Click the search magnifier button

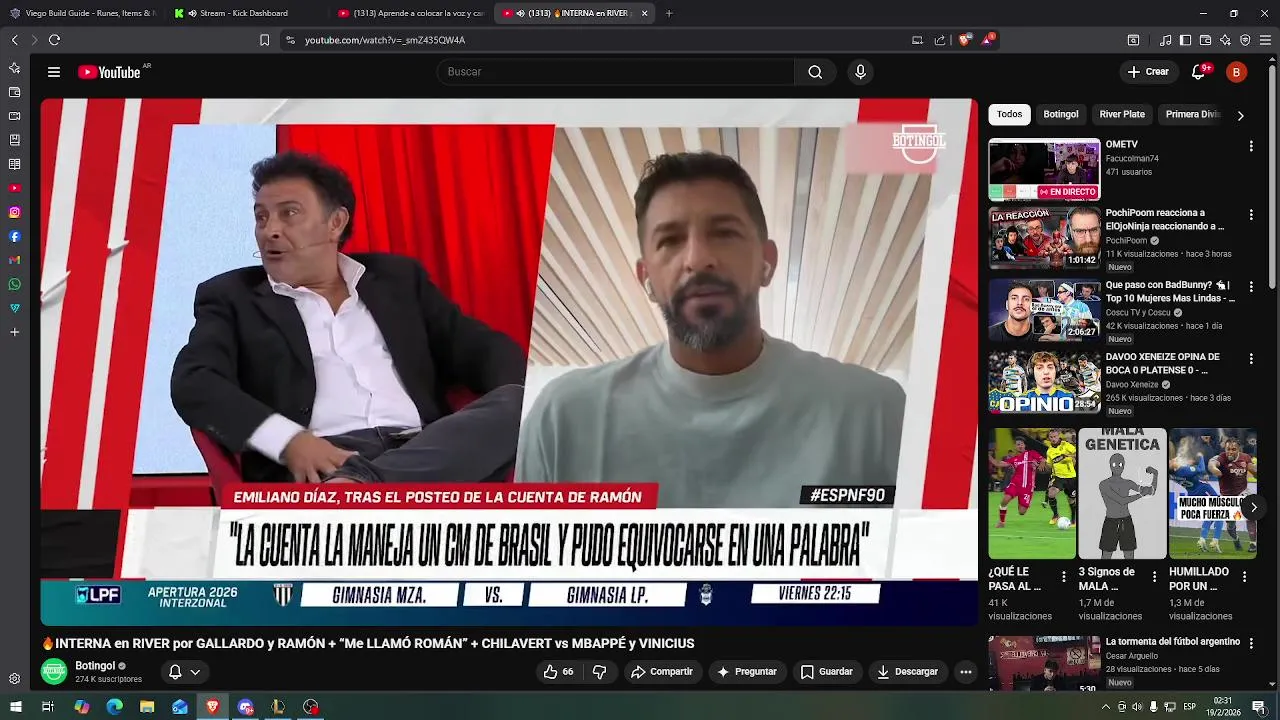[815, 72]
